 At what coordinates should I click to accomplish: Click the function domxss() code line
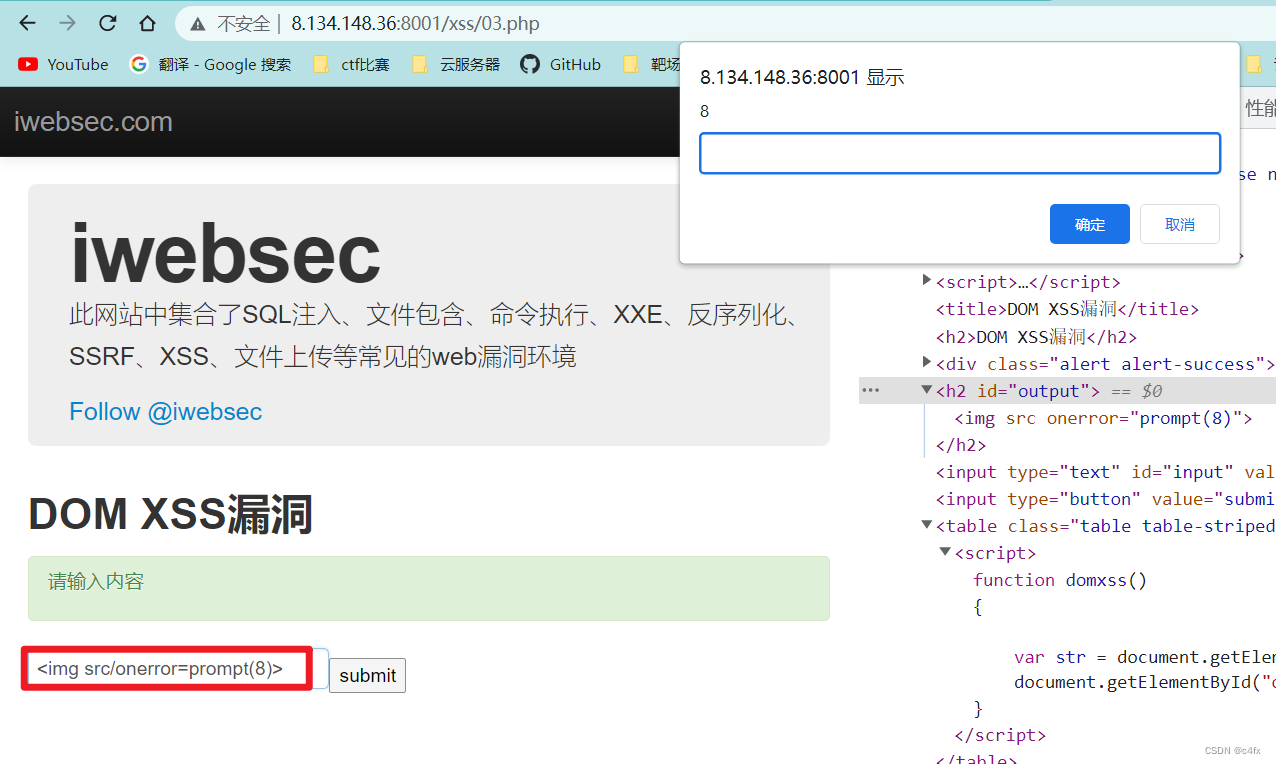point(1060,580)
